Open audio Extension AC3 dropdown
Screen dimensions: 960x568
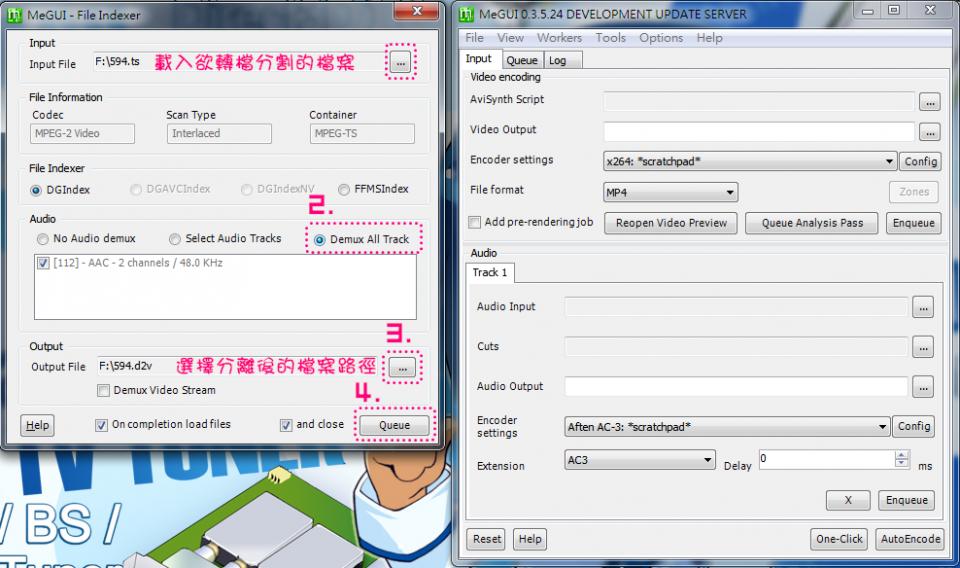(x=640, y=460)
